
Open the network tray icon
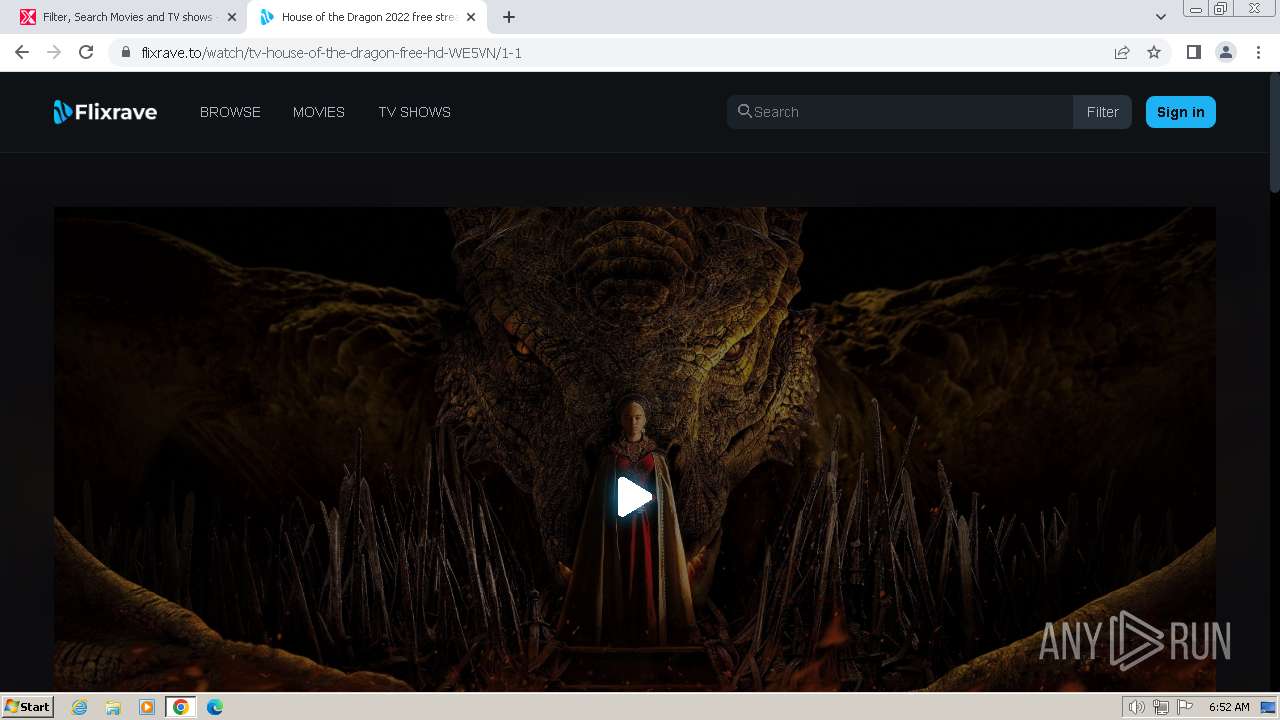click(x=1161, y=707)
